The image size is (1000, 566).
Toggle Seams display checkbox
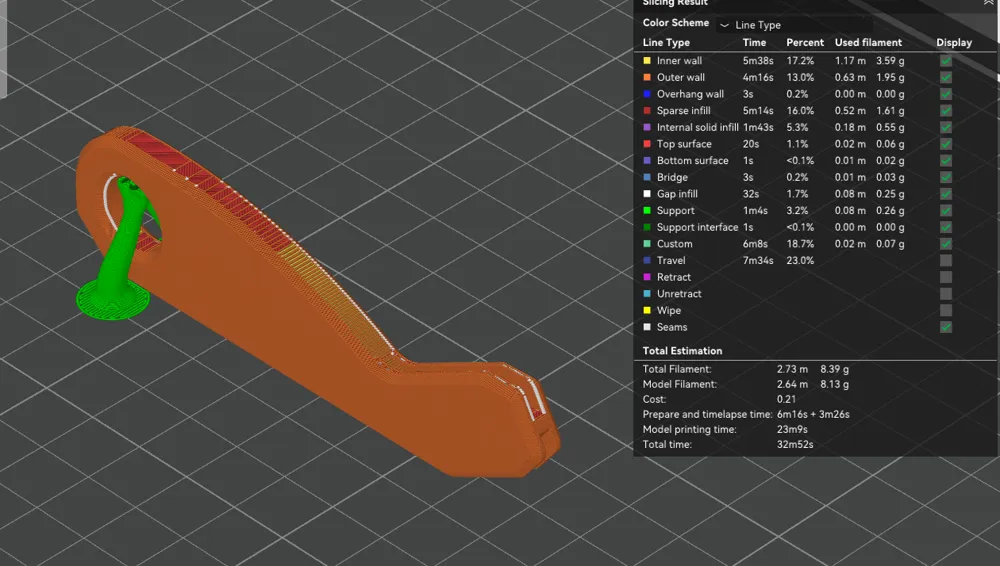point(946,327)
